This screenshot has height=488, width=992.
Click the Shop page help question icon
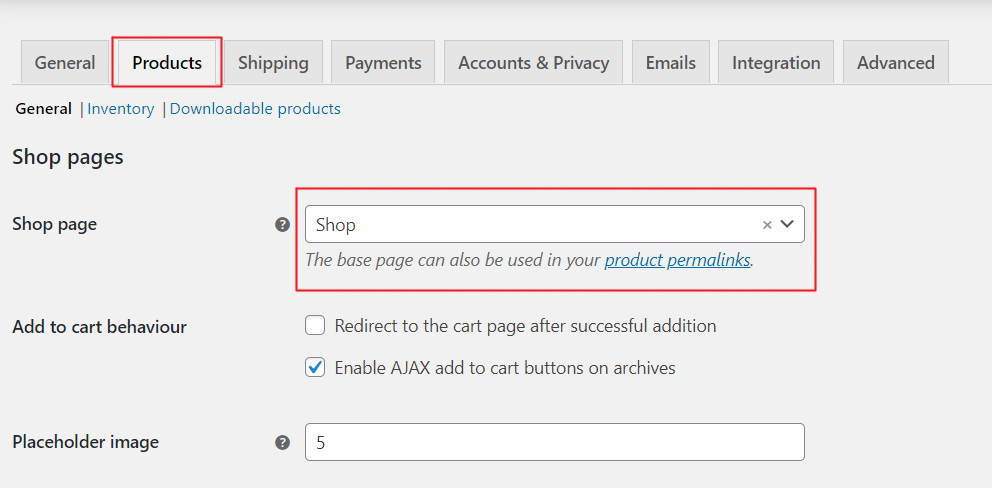pos(282,225)
